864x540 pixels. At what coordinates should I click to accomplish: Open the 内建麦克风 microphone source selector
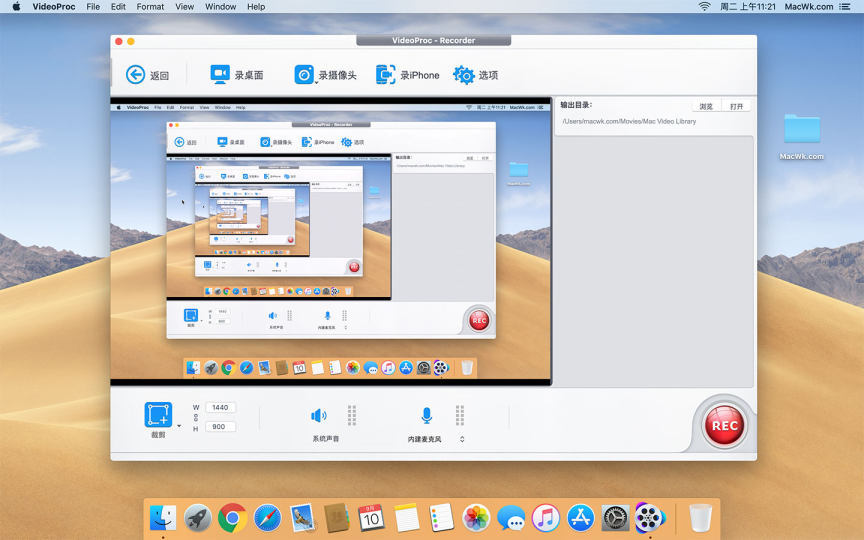pyautogui.click(x=462, y=439)
